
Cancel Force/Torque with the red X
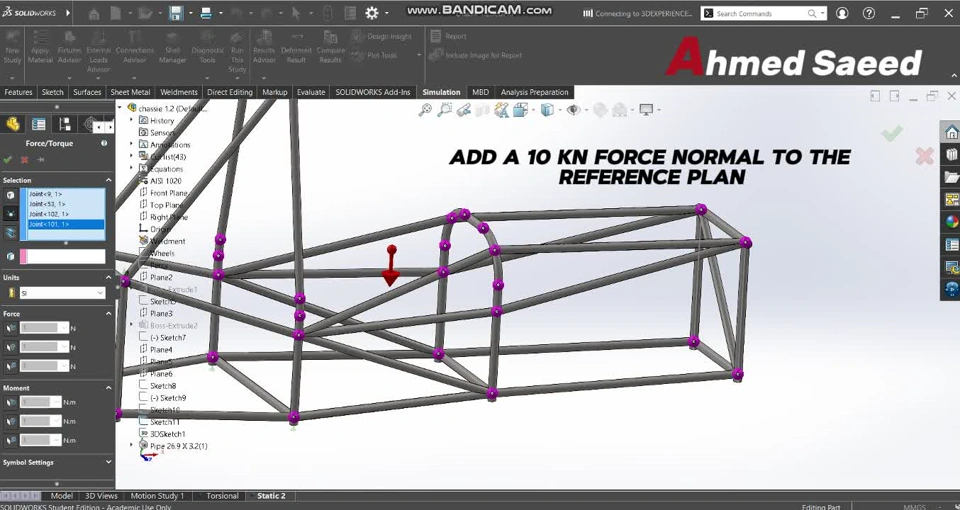point(24,160)
